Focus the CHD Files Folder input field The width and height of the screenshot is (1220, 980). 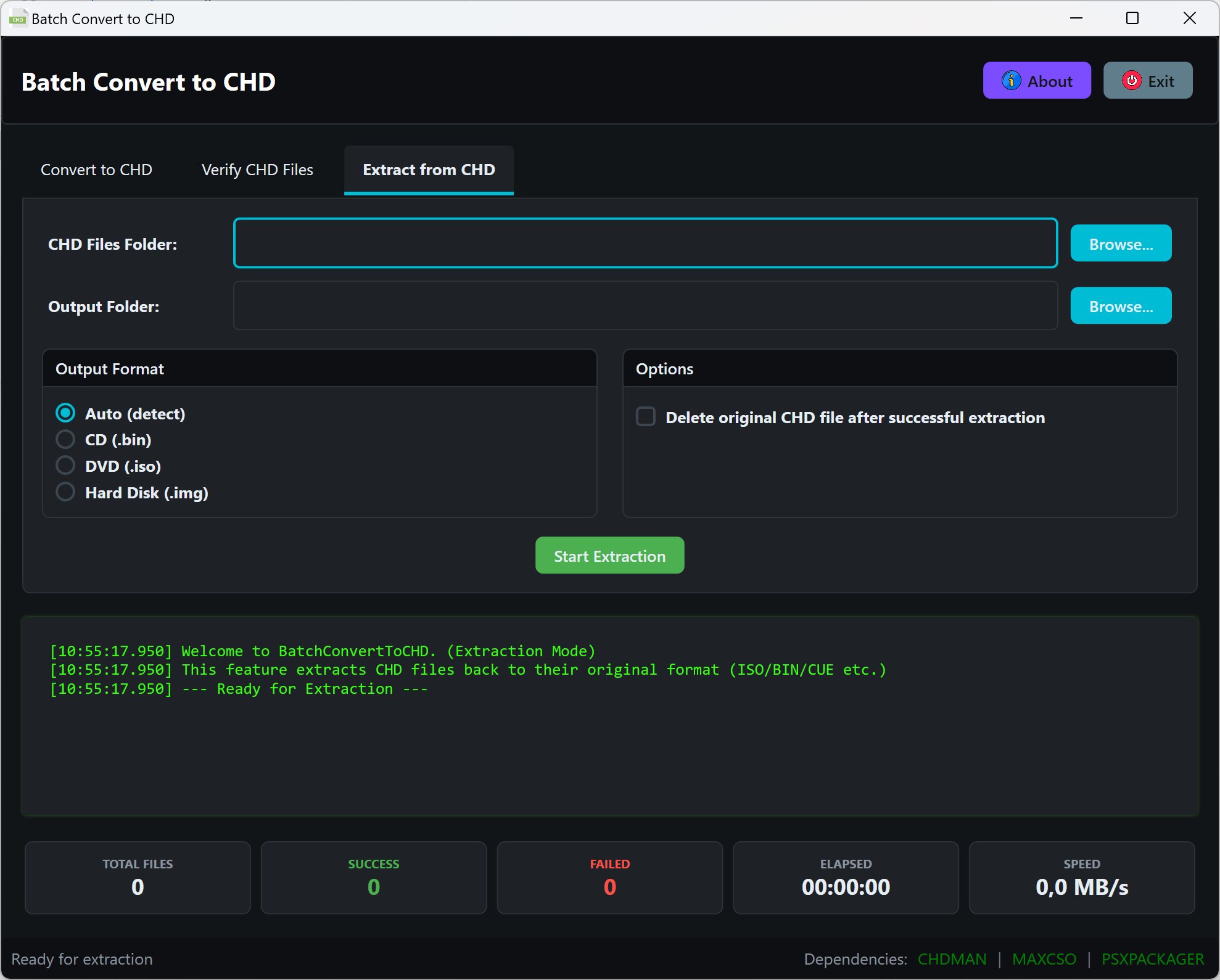click(x=645, y=243)
